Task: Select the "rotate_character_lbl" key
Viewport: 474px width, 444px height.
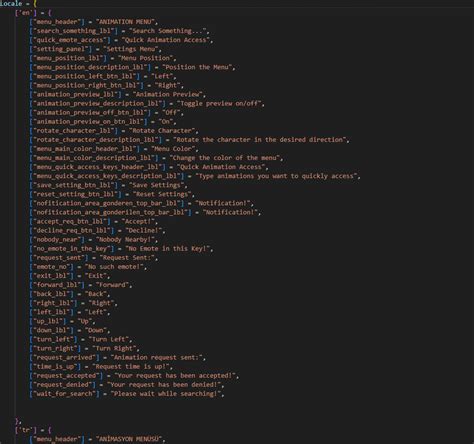Action: 75,131
